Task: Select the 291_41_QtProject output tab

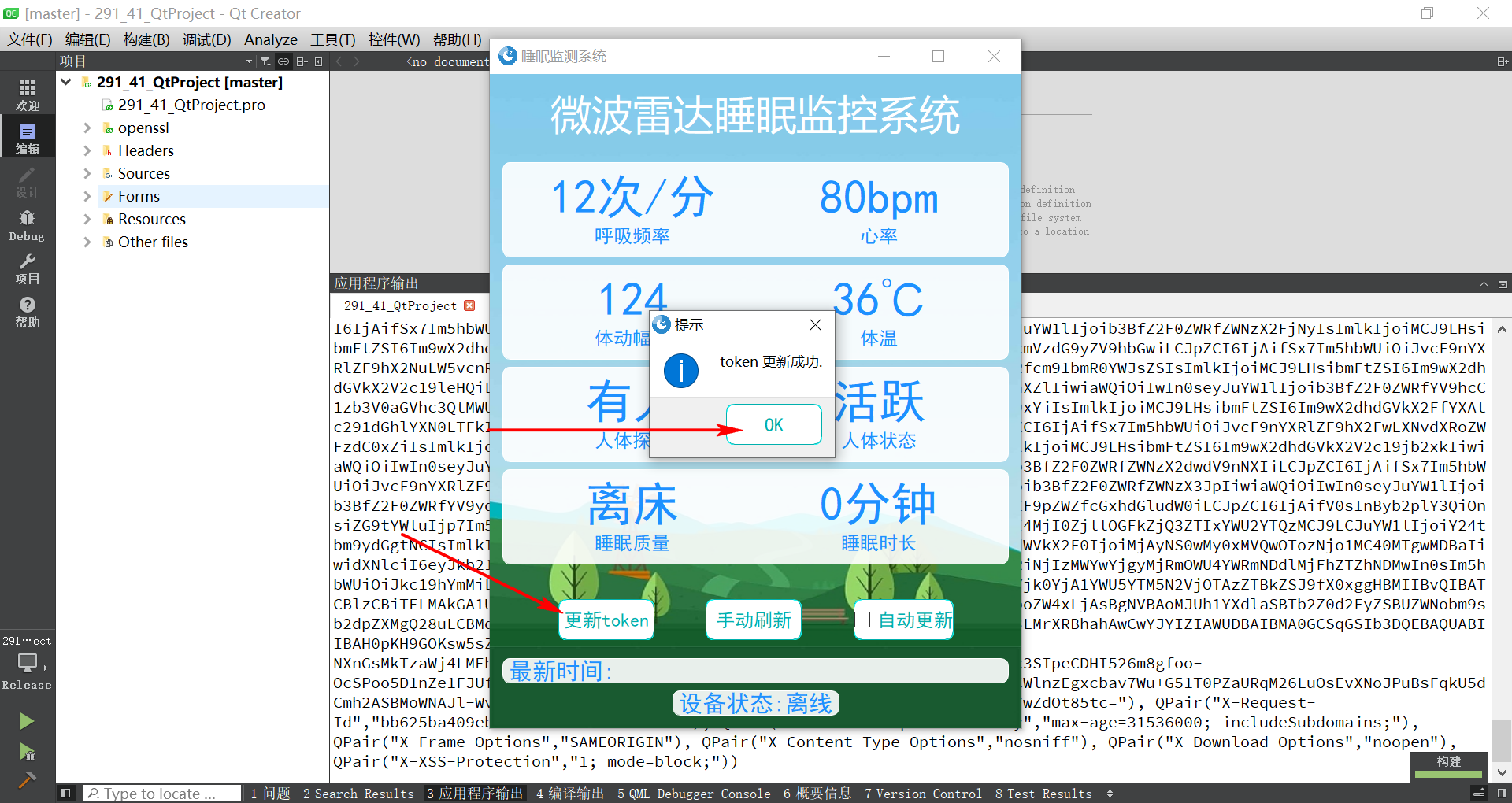Action: (400, 305)
